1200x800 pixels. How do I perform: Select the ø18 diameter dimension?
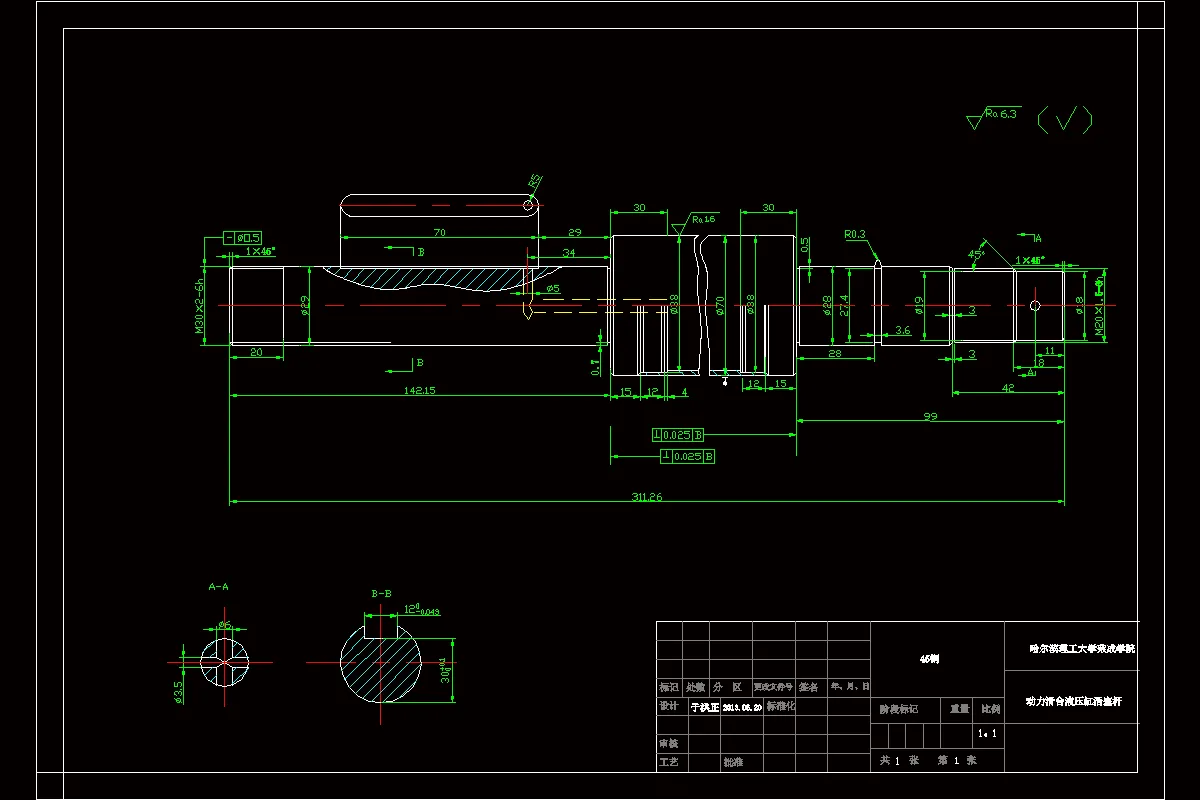[1079, 305]
